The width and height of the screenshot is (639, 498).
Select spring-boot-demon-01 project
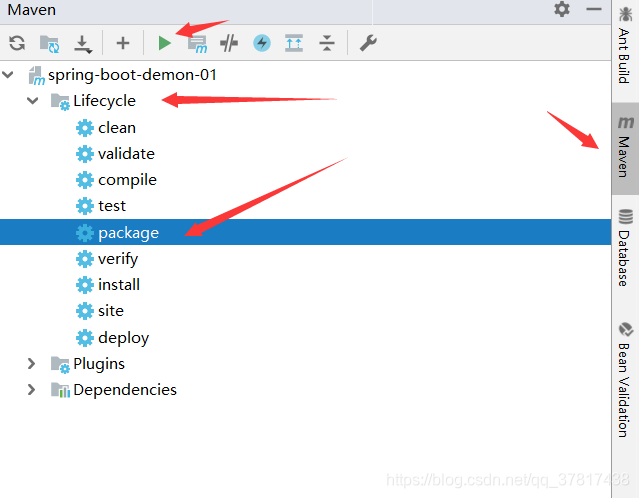(x=306, y=75)
